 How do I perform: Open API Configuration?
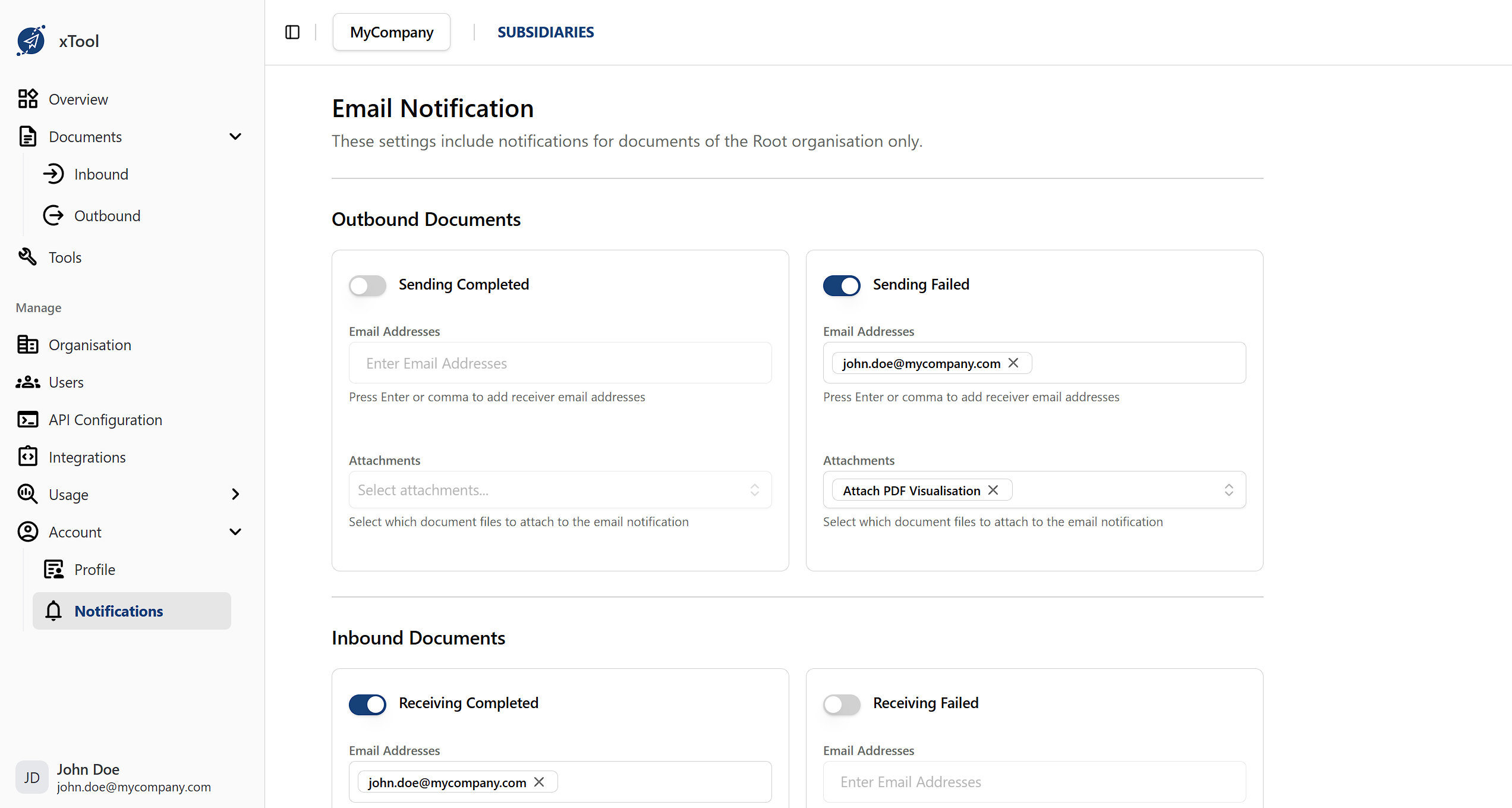105,419
